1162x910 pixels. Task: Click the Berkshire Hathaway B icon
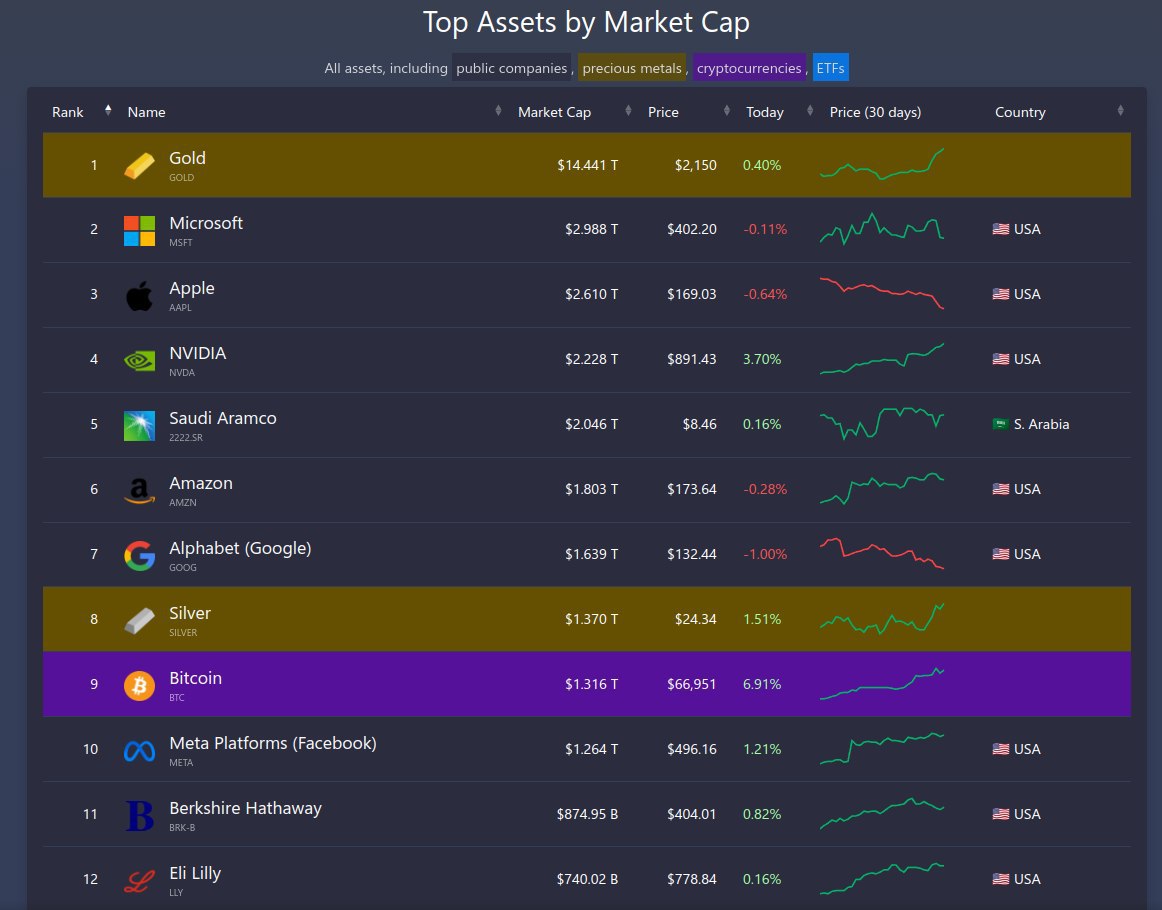point(139,814)
